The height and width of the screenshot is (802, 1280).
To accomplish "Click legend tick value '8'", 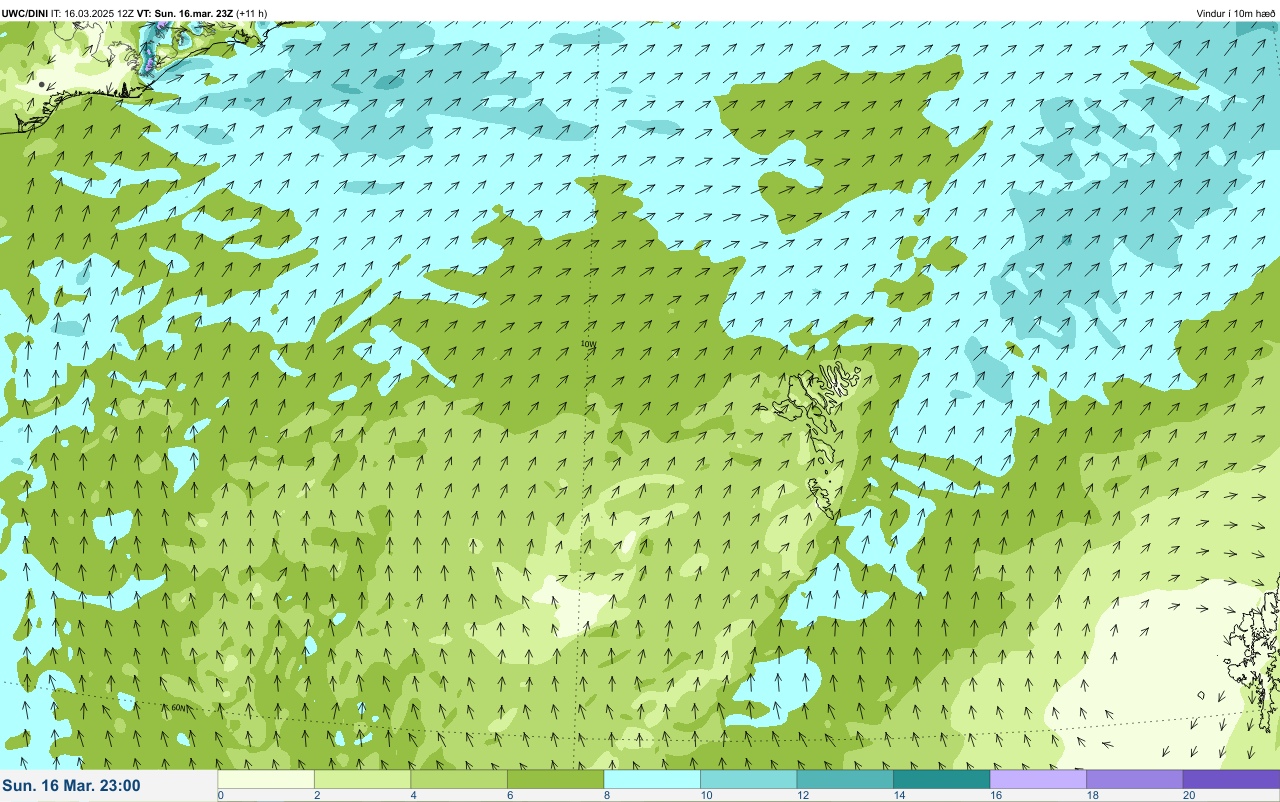I will [606, 796].
